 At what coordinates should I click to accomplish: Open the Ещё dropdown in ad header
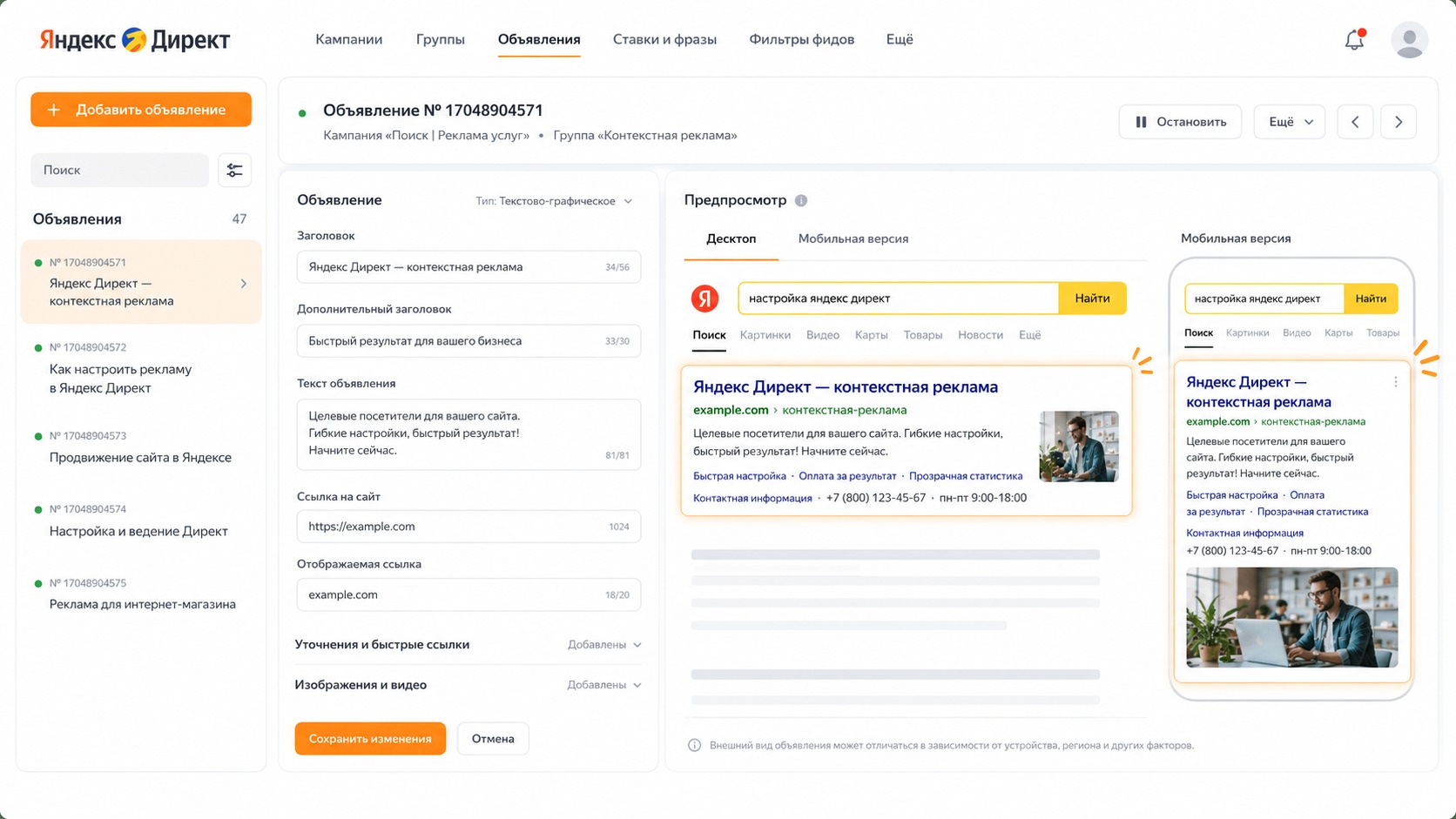pyautogui.click(x=1290, y=122)
